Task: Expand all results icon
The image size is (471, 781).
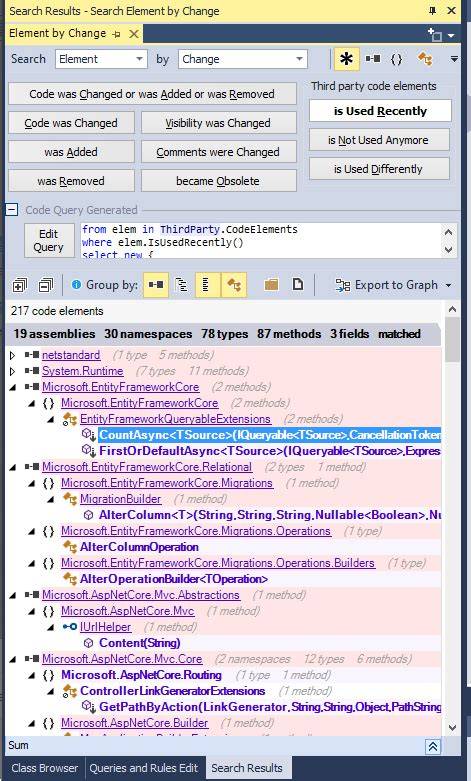Action: click(20, 285)
